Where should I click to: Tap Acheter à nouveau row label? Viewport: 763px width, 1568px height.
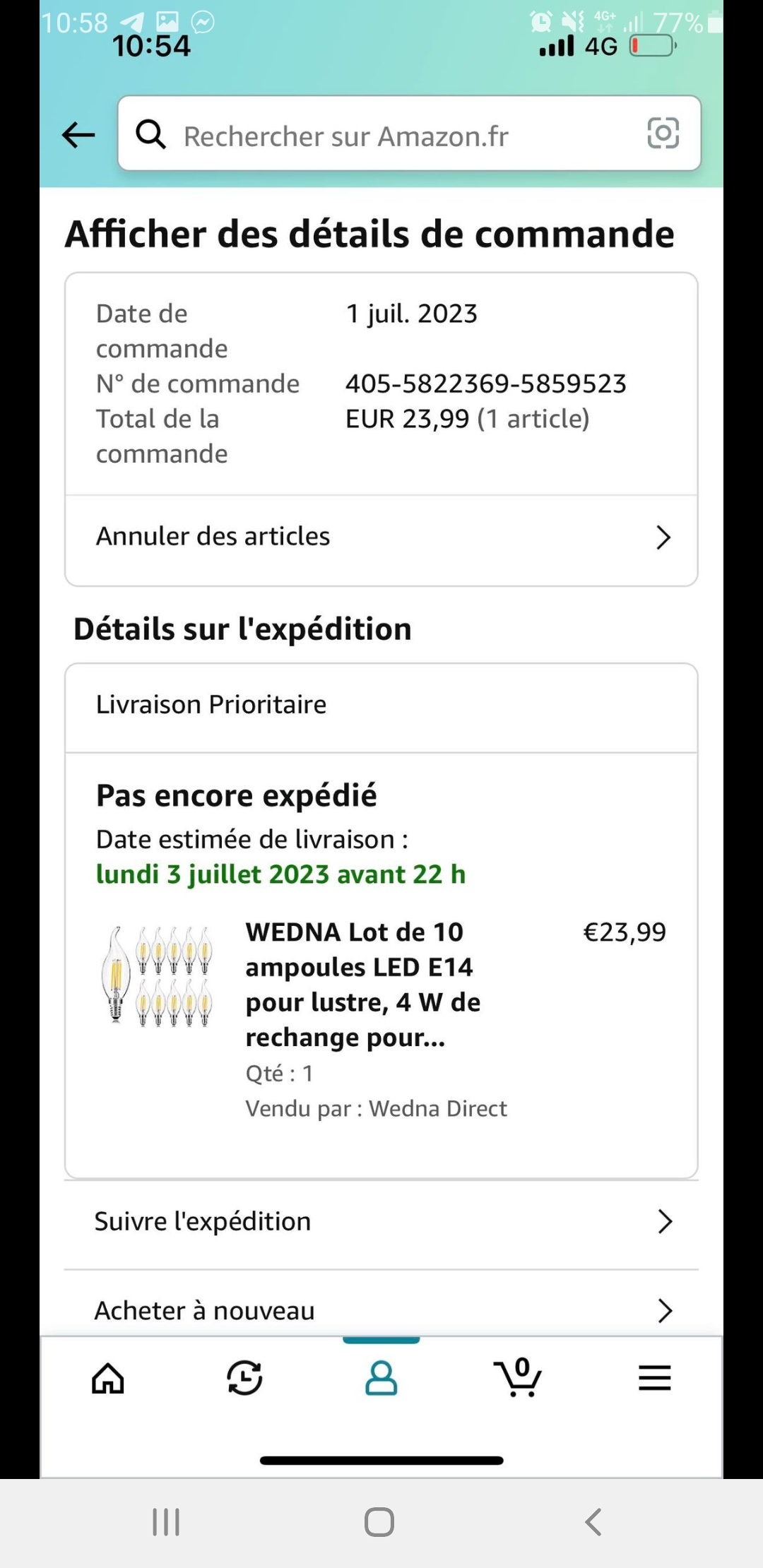(x=205, y=1310)
